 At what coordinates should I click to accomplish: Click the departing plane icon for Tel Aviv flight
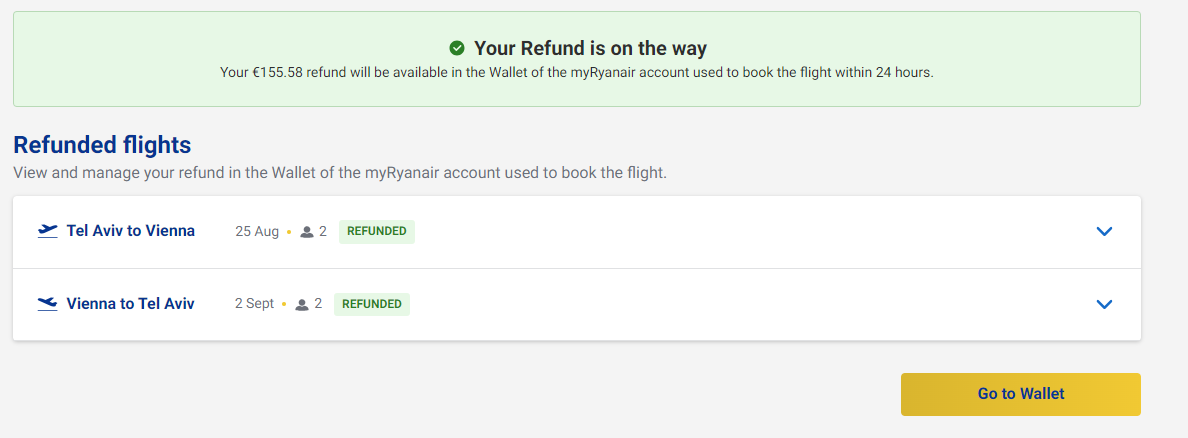[47, 231]
